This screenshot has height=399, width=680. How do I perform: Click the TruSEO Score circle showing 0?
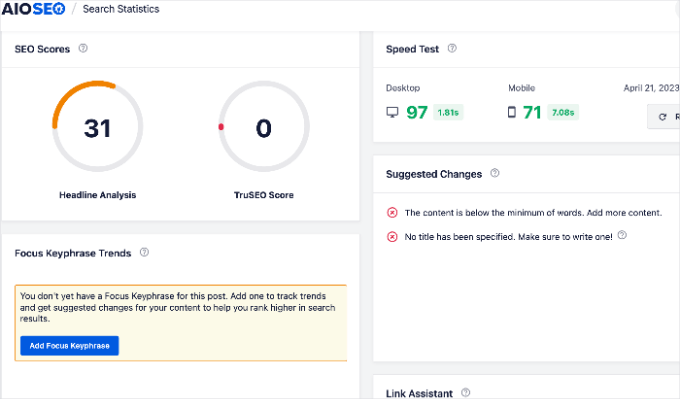coord(264,126)
